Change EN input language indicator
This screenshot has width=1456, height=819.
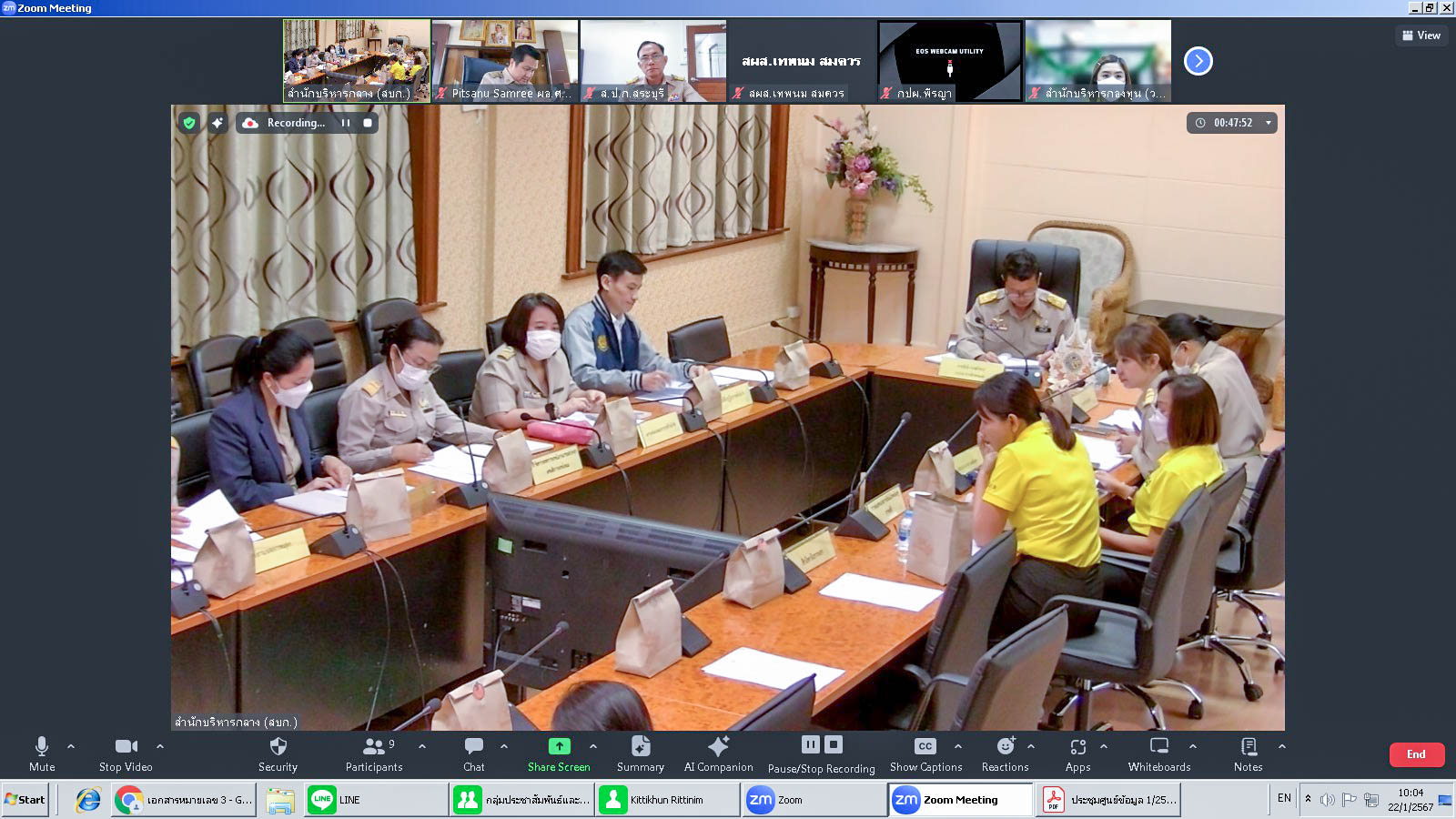[1284, 799]
